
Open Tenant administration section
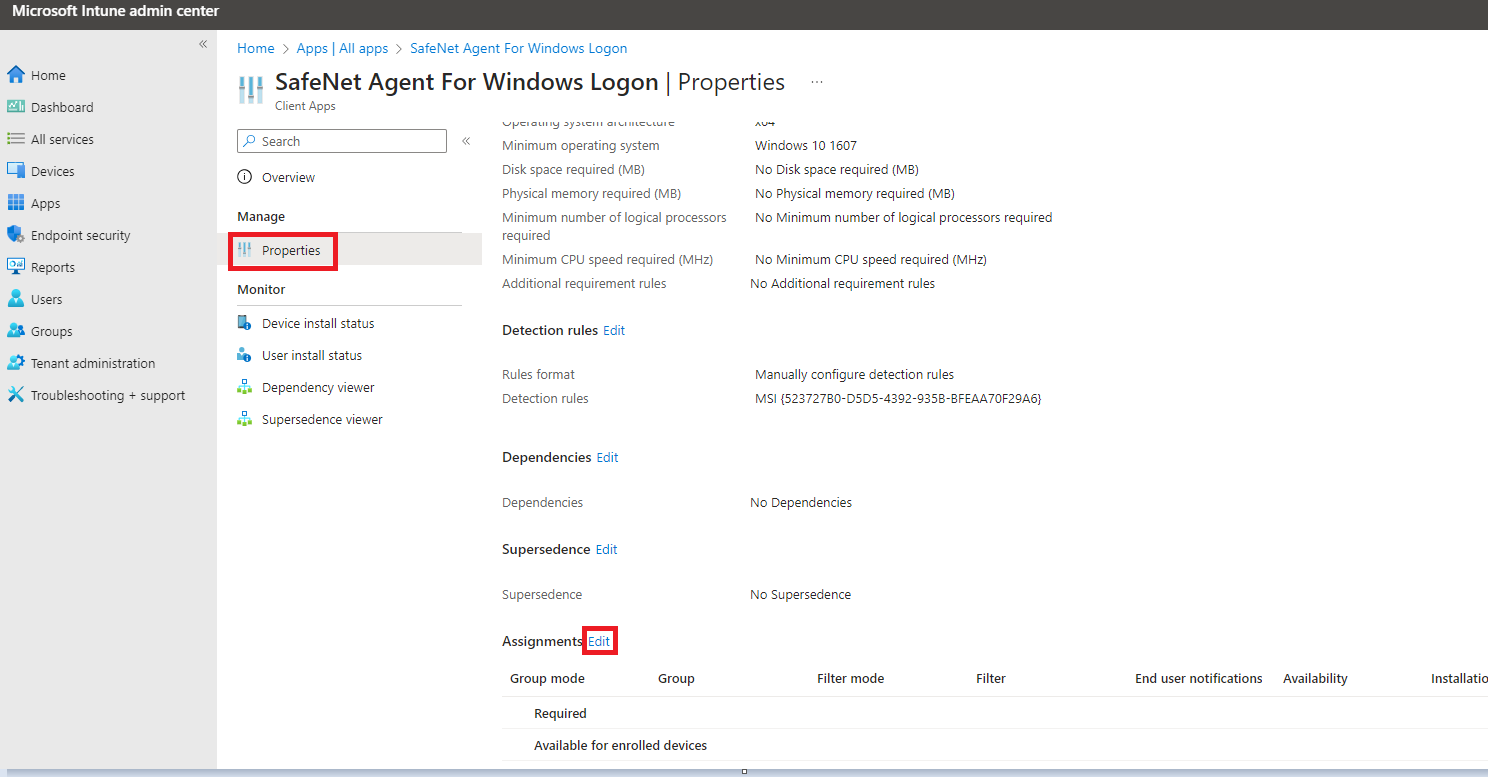pos(93,363)
